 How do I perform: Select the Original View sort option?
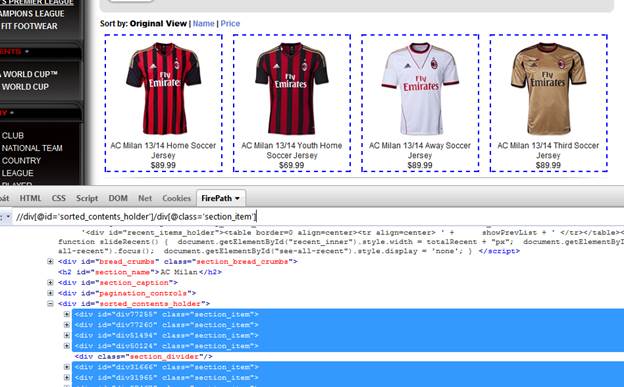point(158,23)
